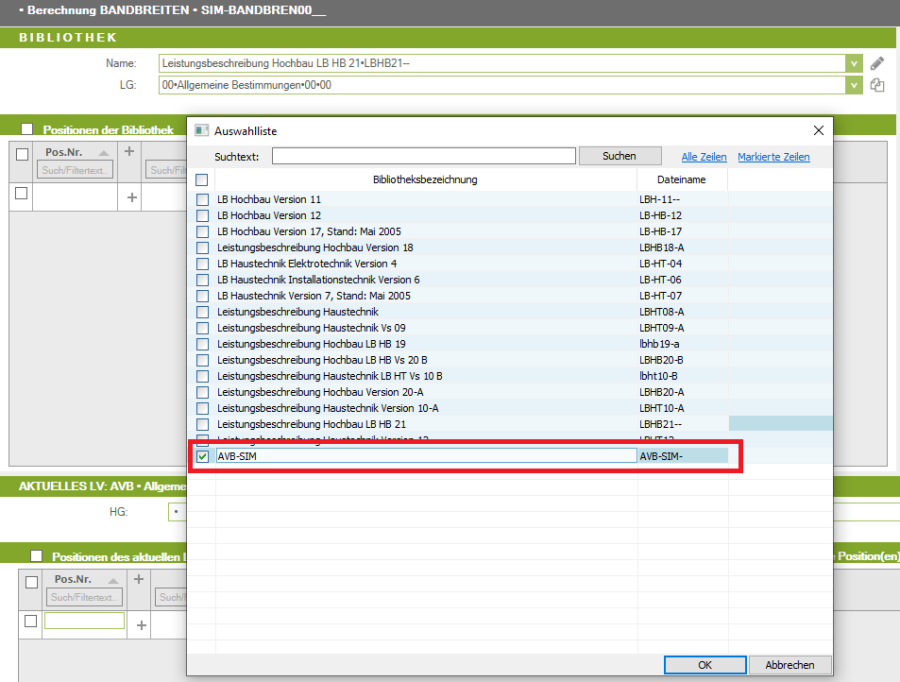The image size is (900, 682).
Task: Tick the checkbox for LB Hochbau Version 11
Action: (x=203, y=200)
